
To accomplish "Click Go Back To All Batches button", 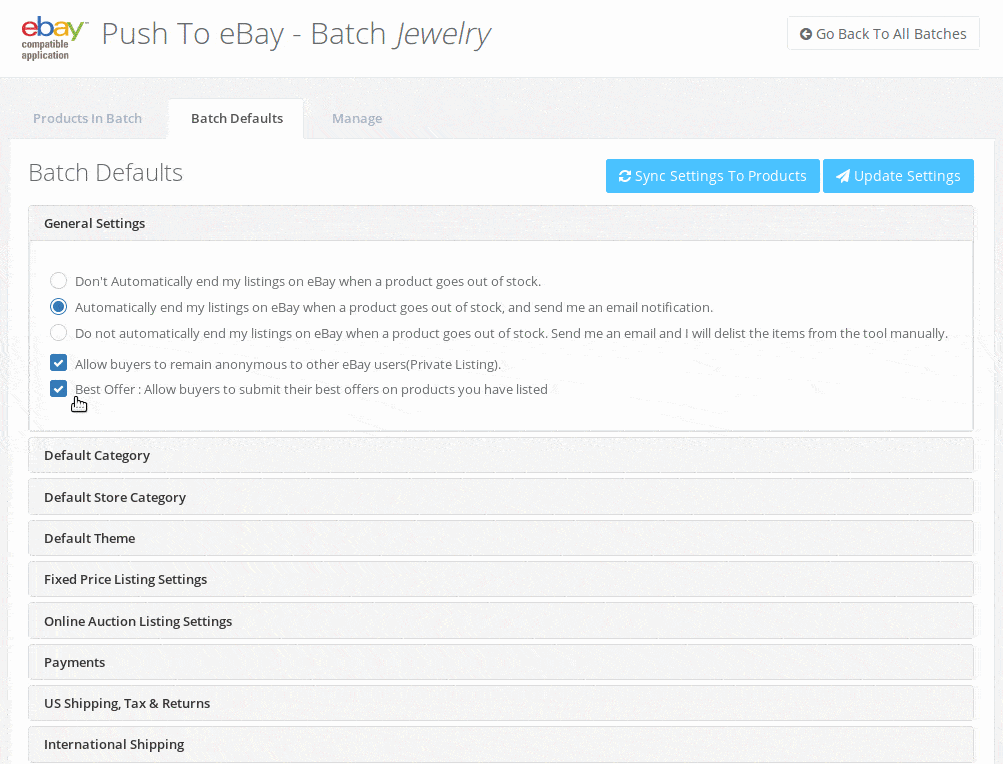I will pos(883,34).
